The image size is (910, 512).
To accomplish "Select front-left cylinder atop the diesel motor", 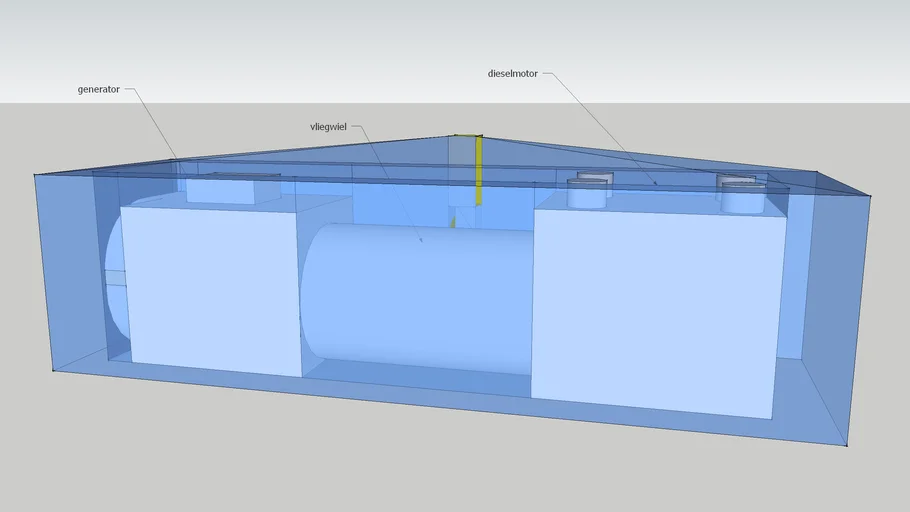I will pos(587,195).
